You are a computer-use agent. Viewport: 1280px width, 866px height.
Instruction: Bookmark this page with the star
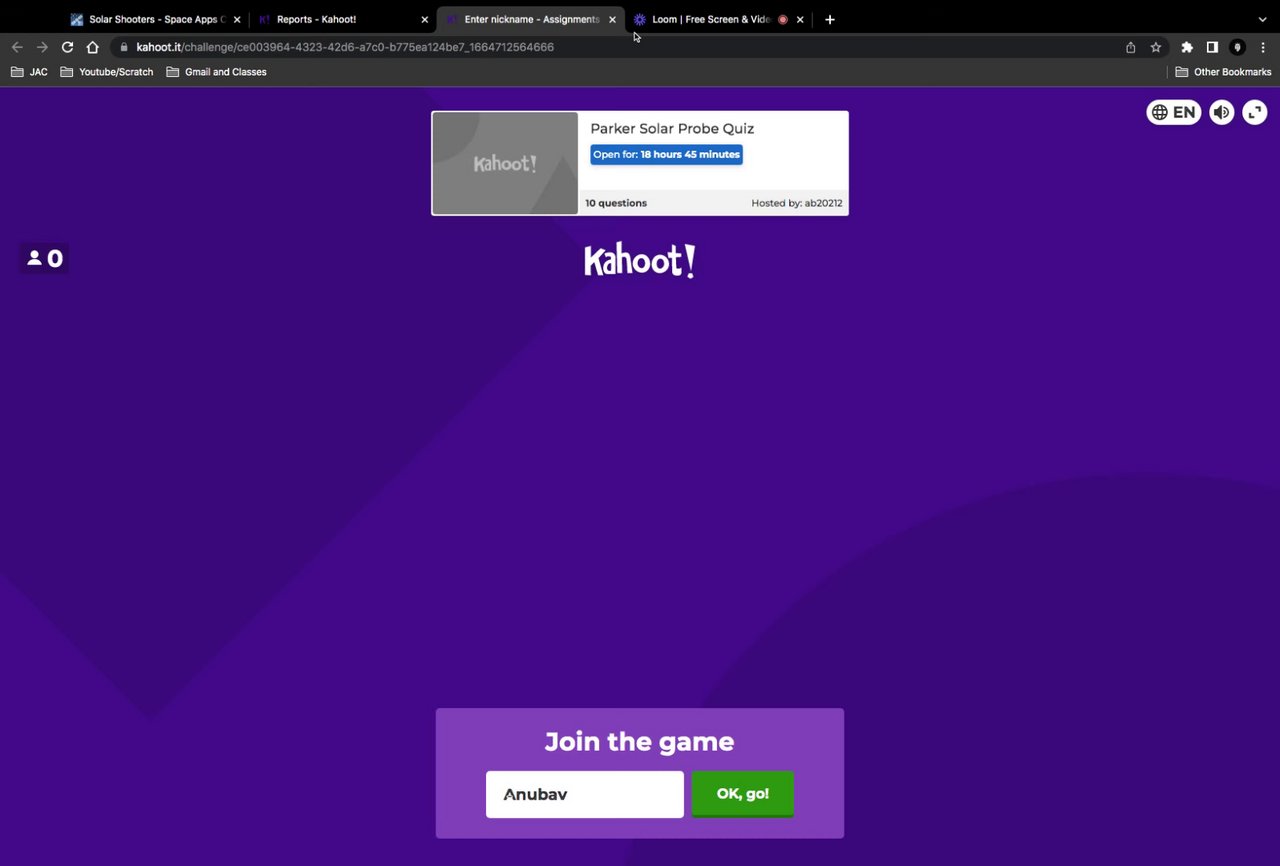pos(1156,47)
